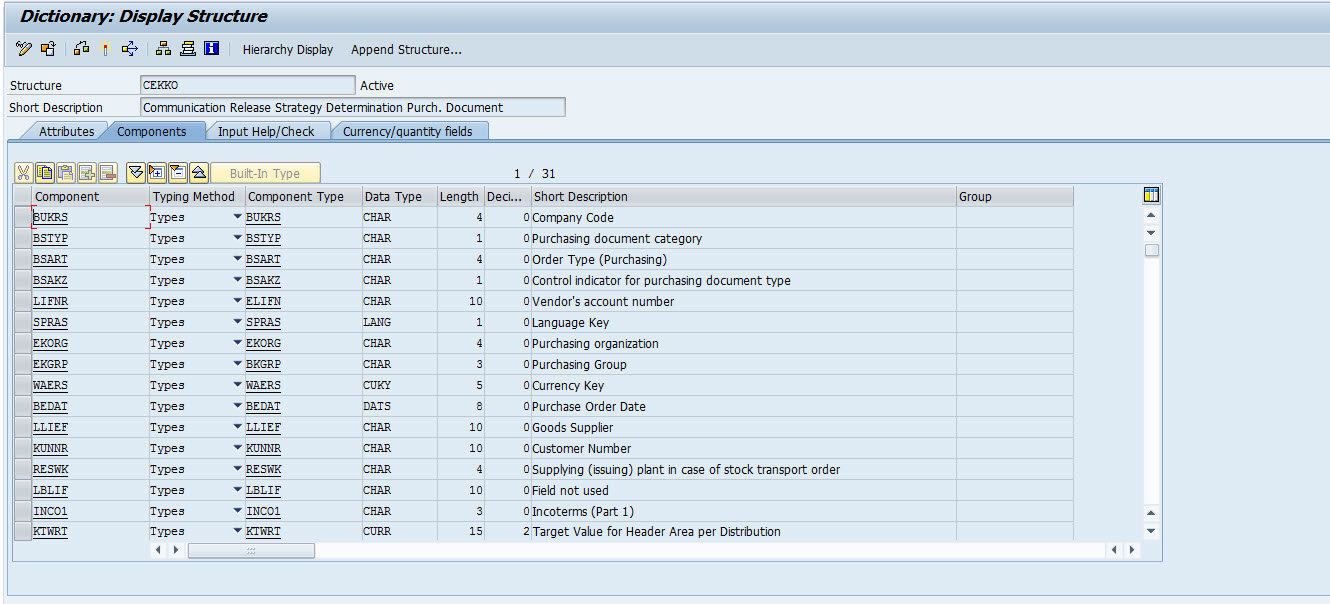Click the Append Structure... button
1330x604 pixels.
406,49
